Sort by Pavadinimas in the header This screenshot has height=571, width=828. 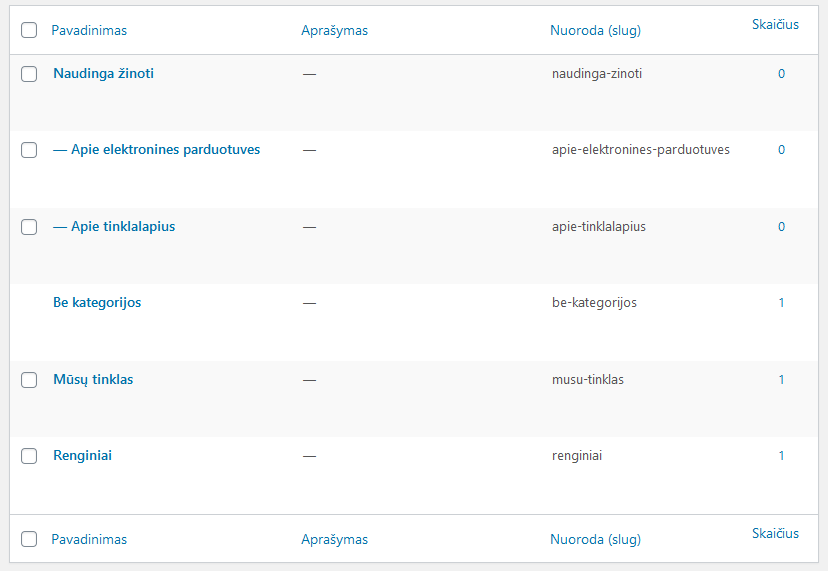[x=89, y=31]
